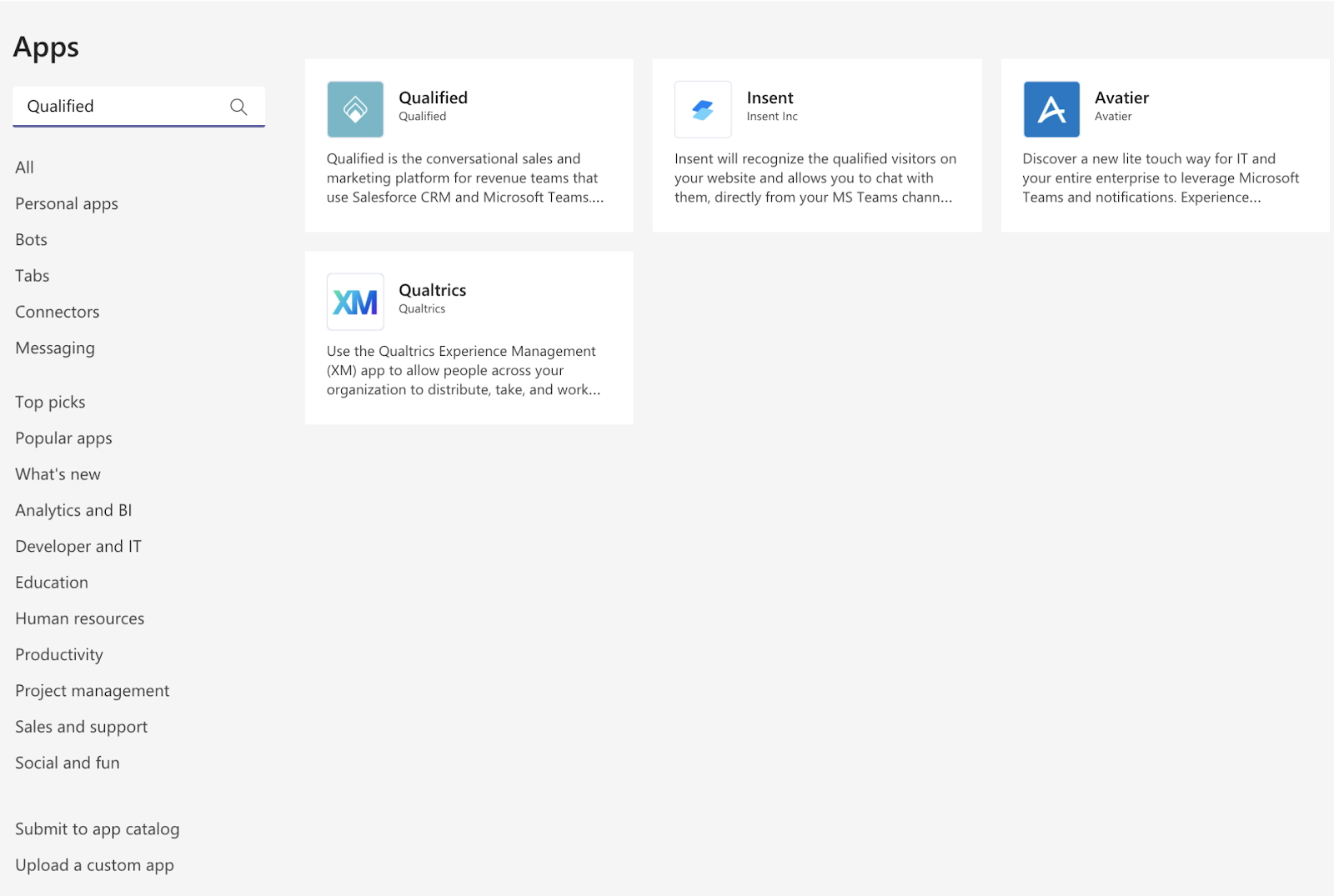The image size is (1334, 896).
Task: Click the Avatier card description text
Action: coord(1161,178)
